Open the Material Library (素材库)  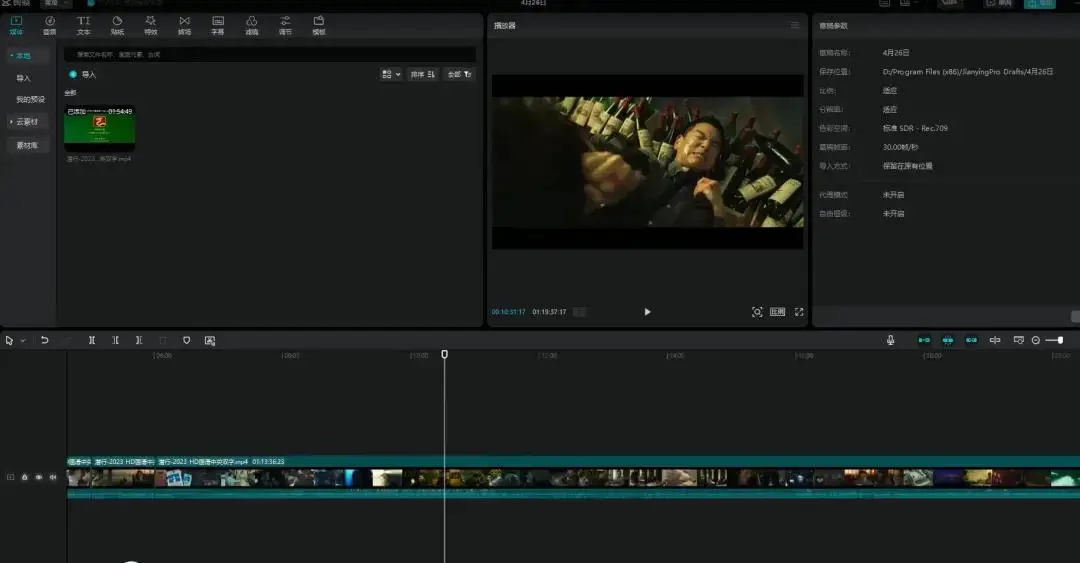tap(27, 145)
